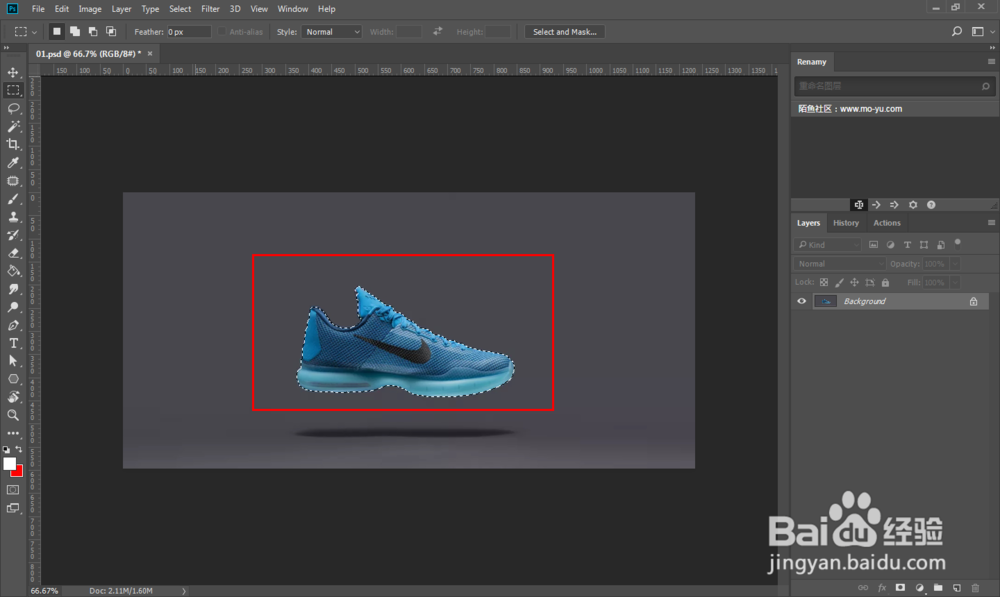The image size is (1000, 597).
Task: Open Renamy help question mark icon
Action: coord(931,205)
